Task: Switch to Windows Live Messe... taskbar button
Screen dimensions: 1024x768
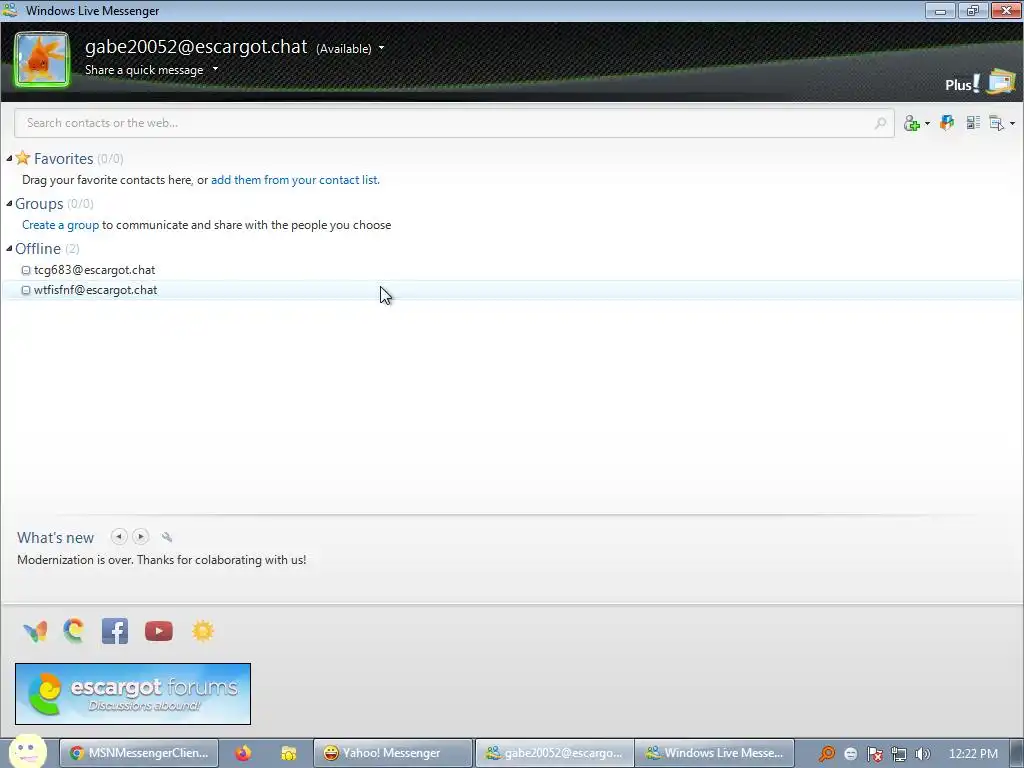Action: (x=714, y=753)
